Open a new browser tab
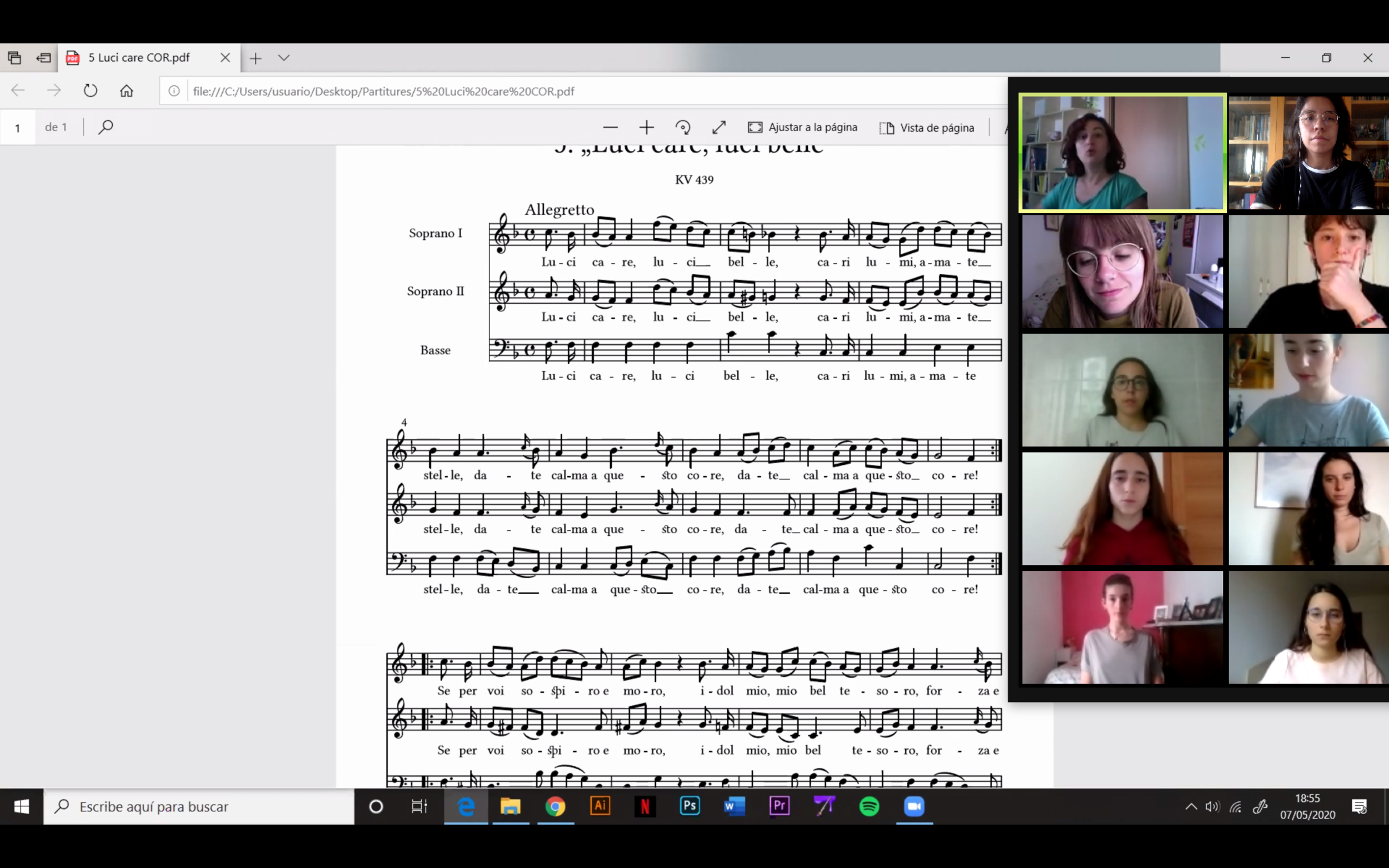This screenshot has height=868, width=1389. [x=256, y=58]
